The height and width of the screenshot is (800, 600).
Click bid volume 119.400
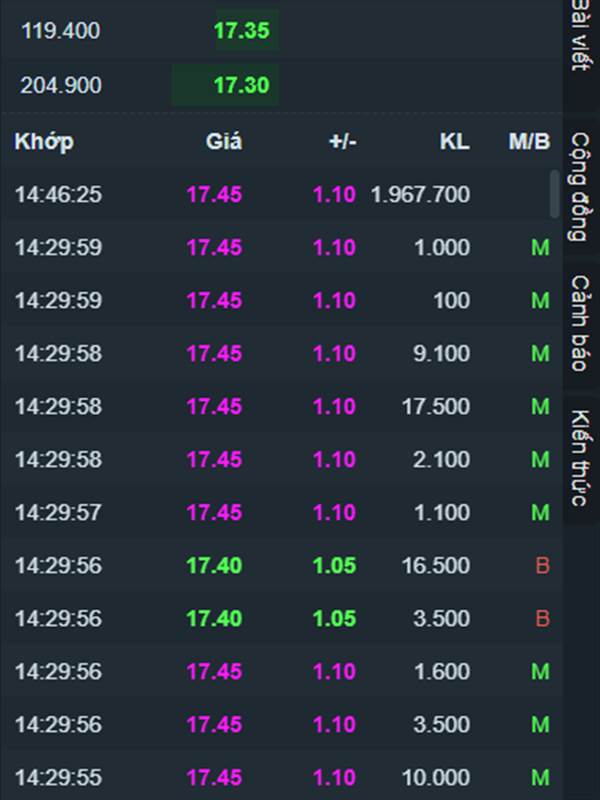tap(61, 31)
